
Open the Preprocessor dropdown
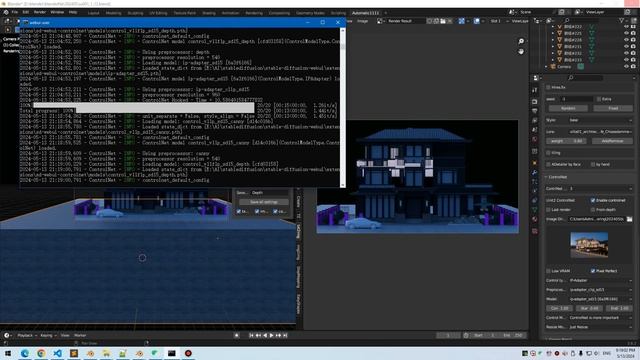coord(600,290)
